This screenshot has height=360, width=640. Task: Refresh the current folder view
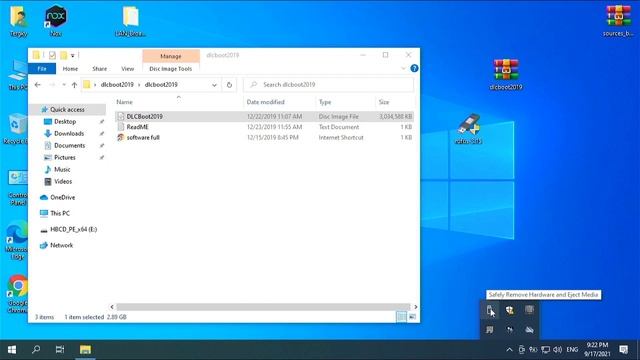click(229, 85)
